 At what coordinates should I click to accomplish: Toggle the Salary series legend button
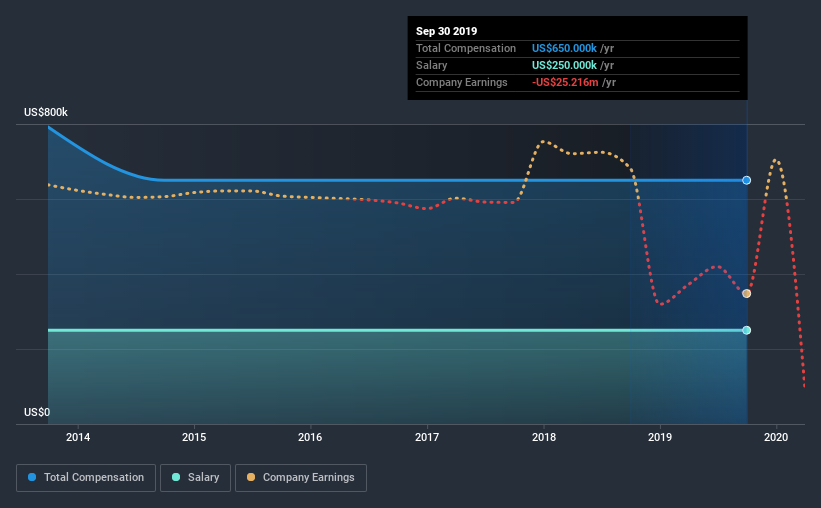pos(195,478)
